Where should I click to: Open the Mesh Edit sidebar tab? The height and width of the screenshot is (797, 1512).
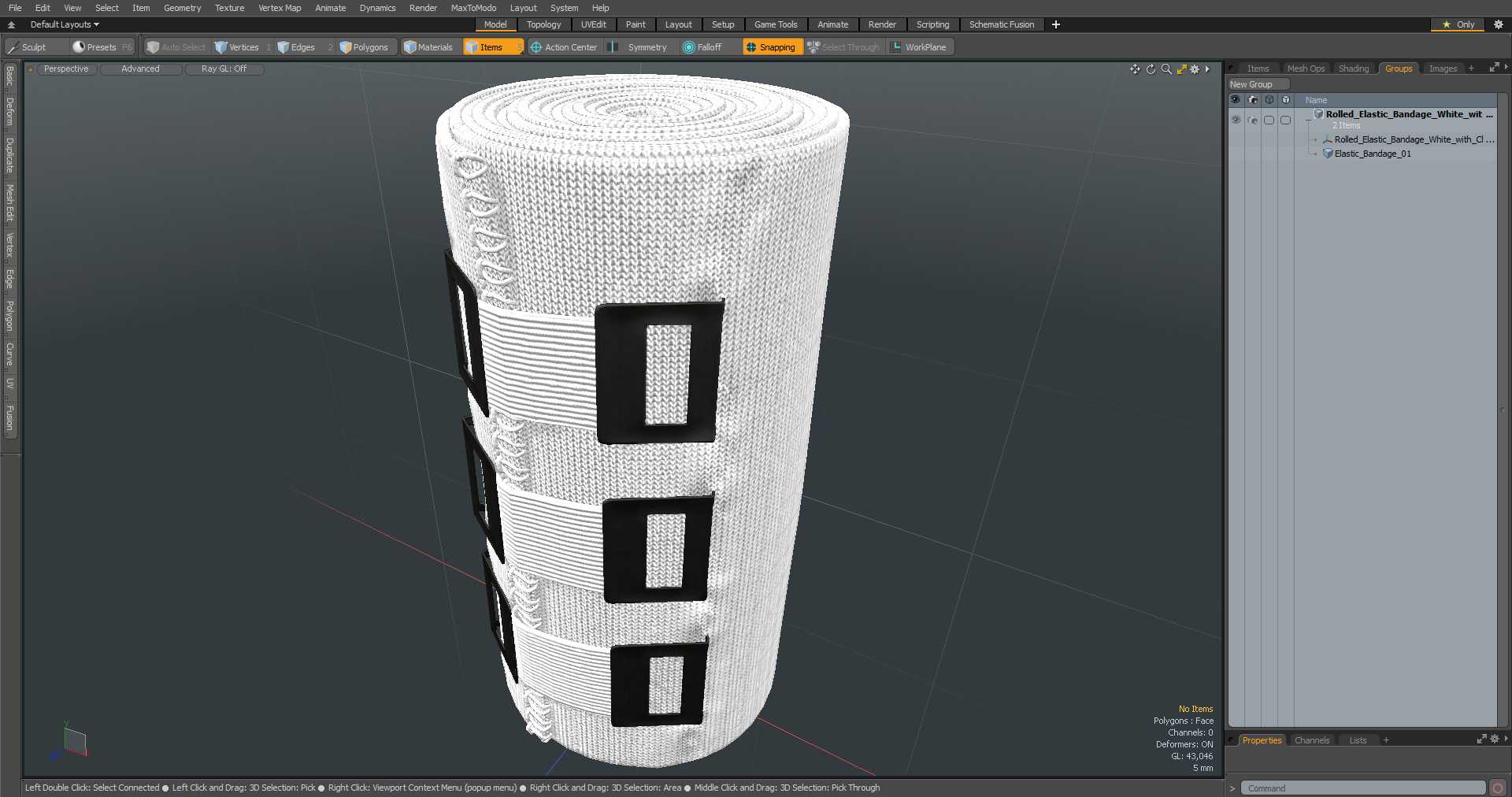(10, 202)
